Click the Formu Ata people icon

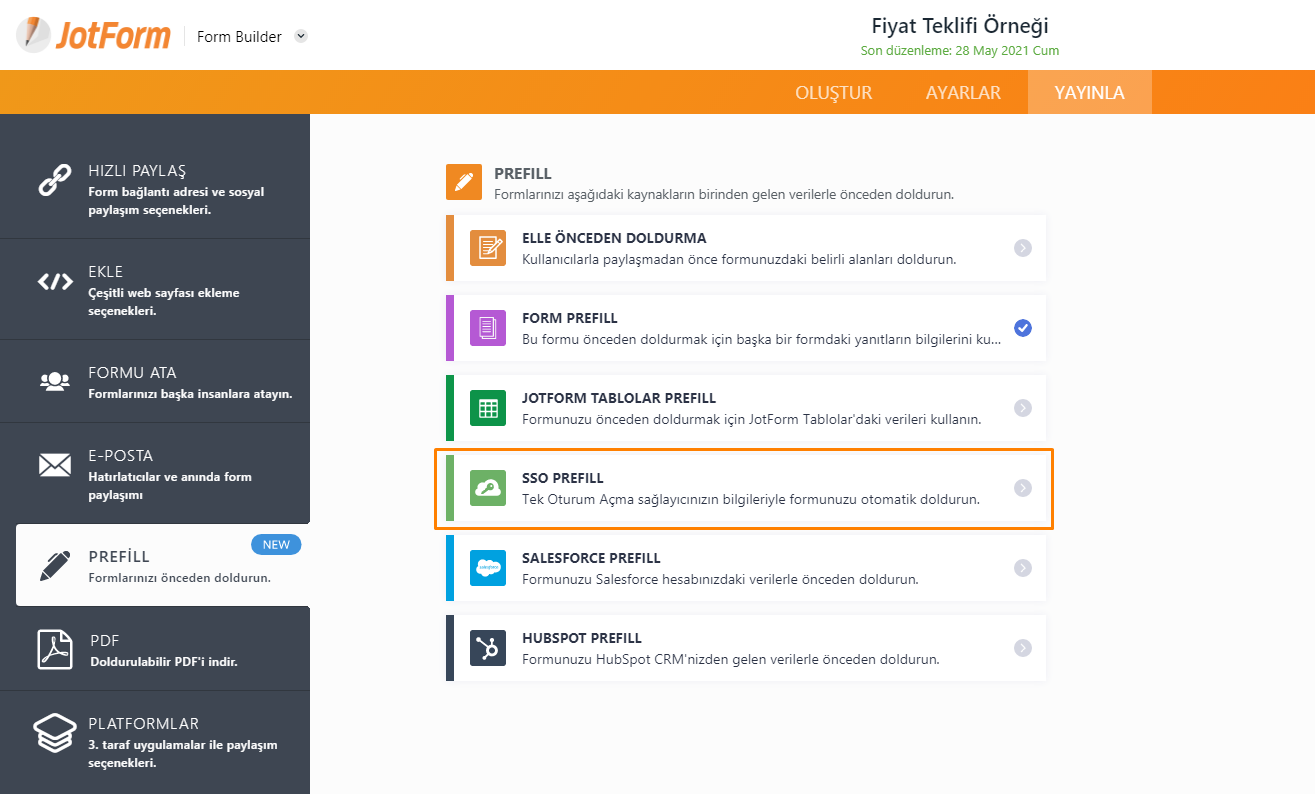(54, 381)
